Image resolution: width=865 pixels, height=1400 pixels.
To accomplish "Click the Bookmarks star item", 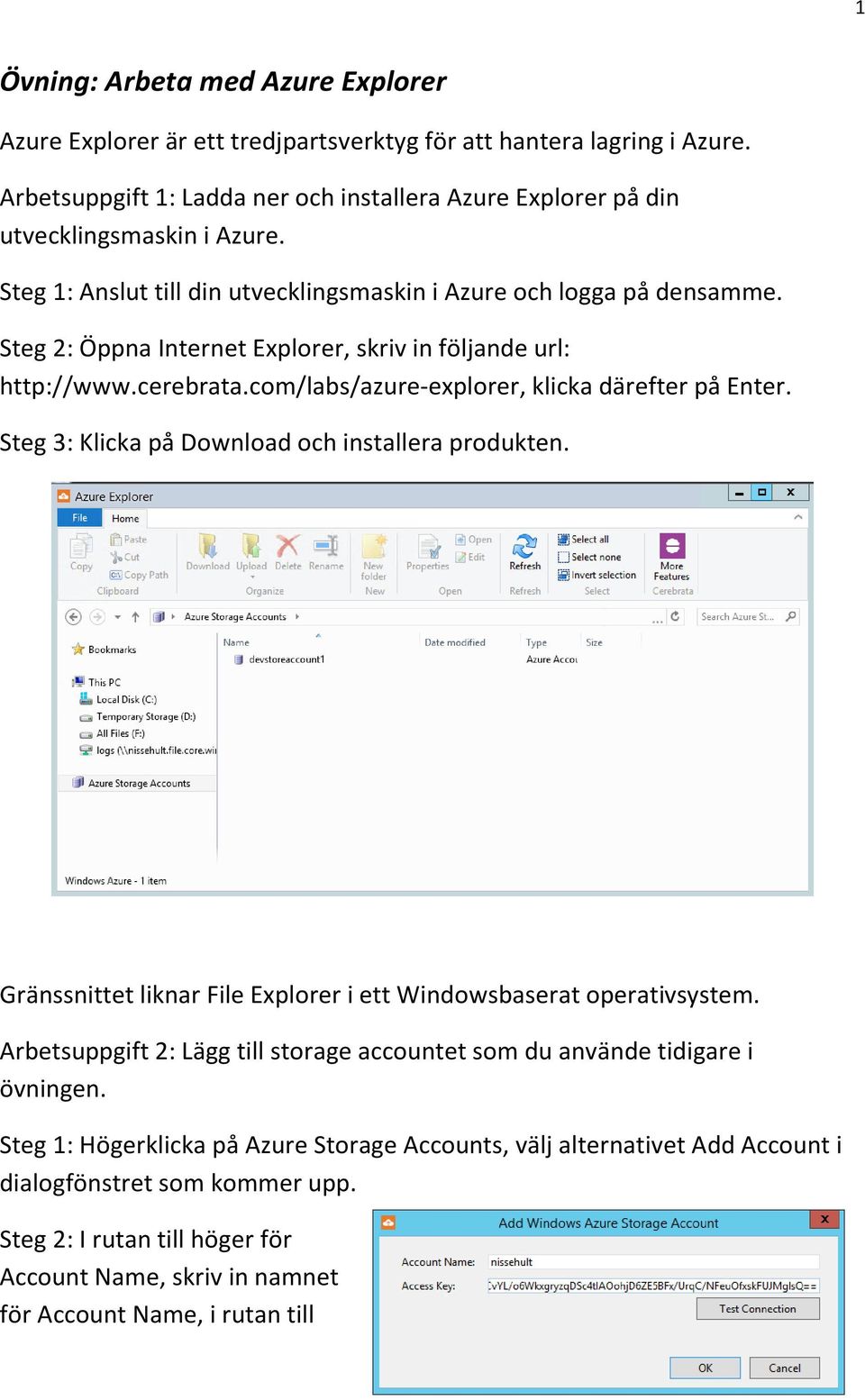I will 104,650.
